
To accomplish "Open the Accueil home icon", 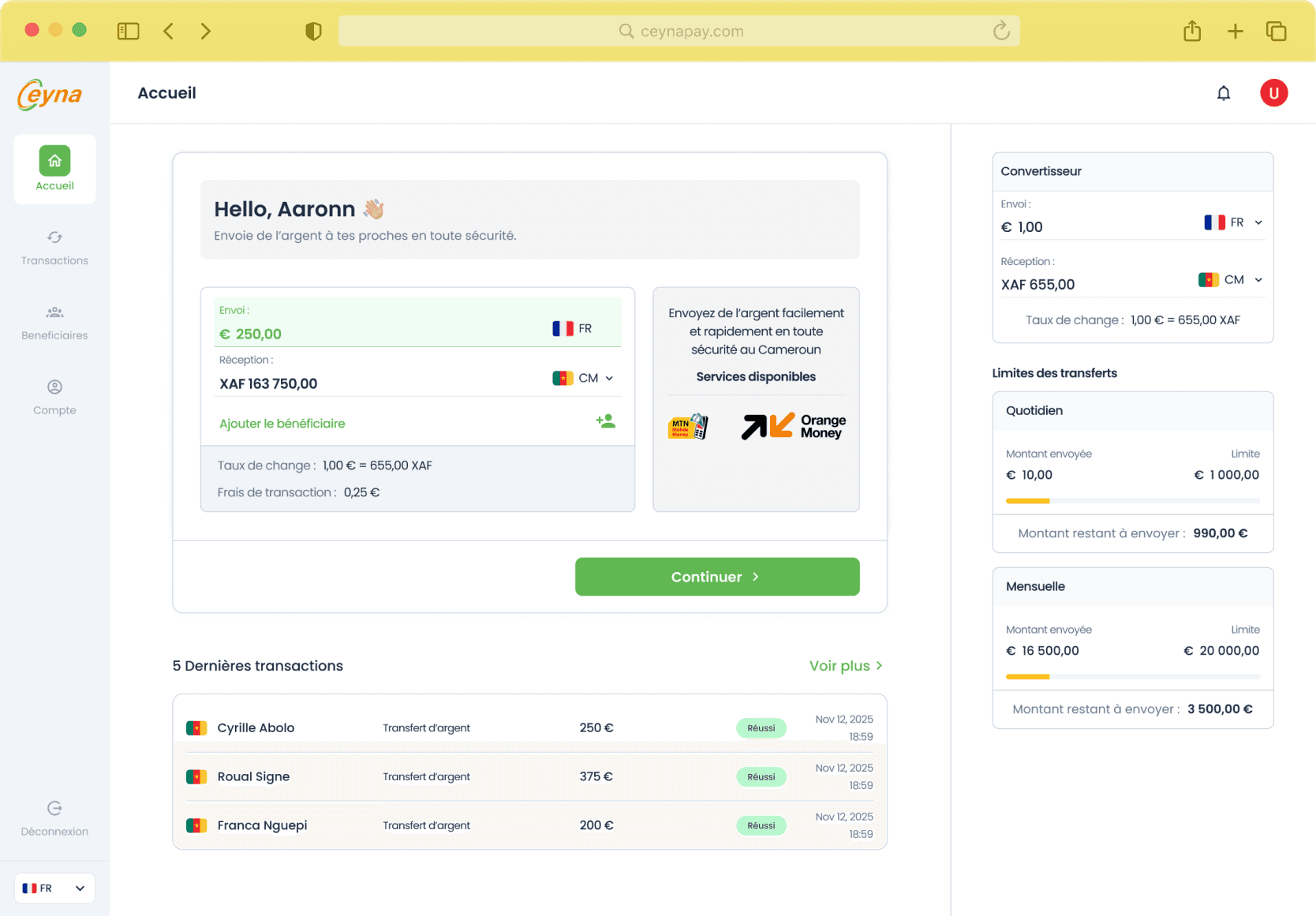I will tap(54, 160).
